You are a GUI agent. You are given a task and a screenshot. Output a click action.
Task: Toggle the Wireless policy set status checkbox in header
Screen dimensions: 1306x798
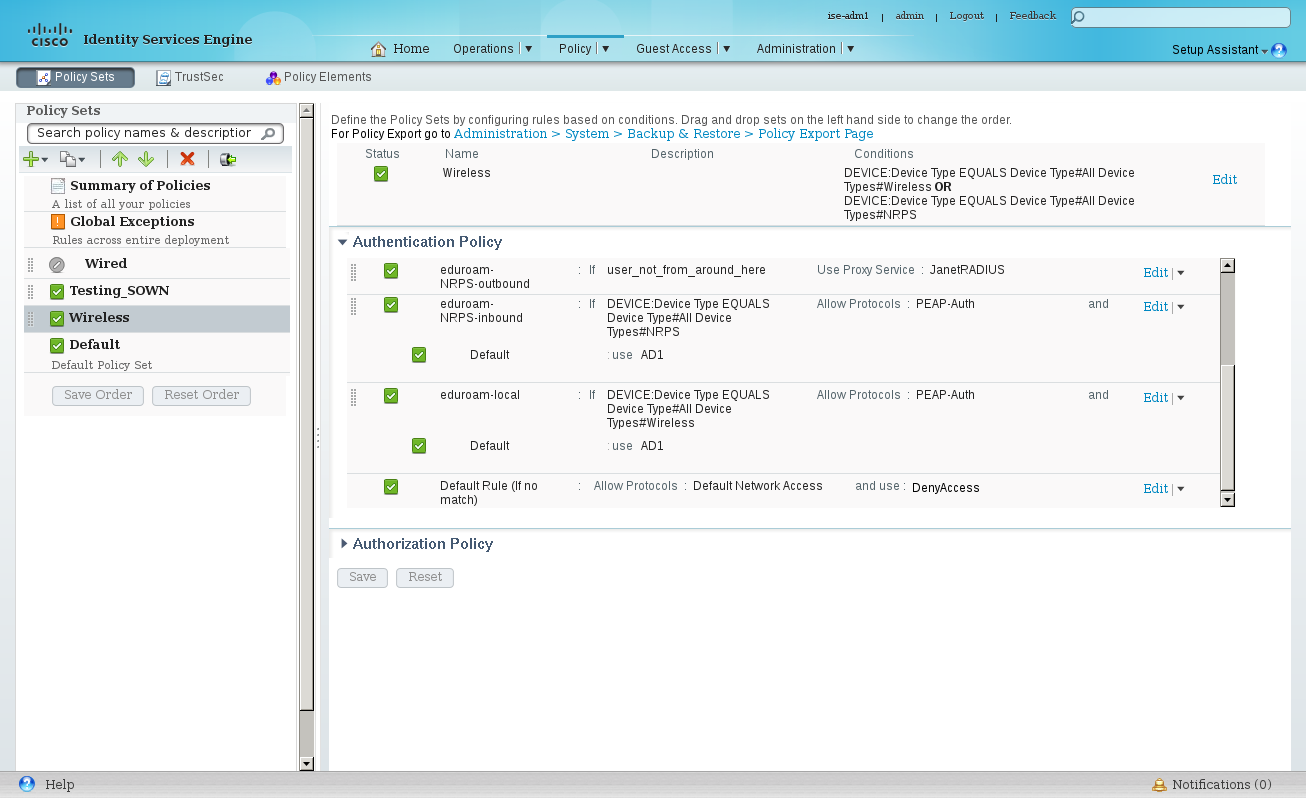point(381,174)
